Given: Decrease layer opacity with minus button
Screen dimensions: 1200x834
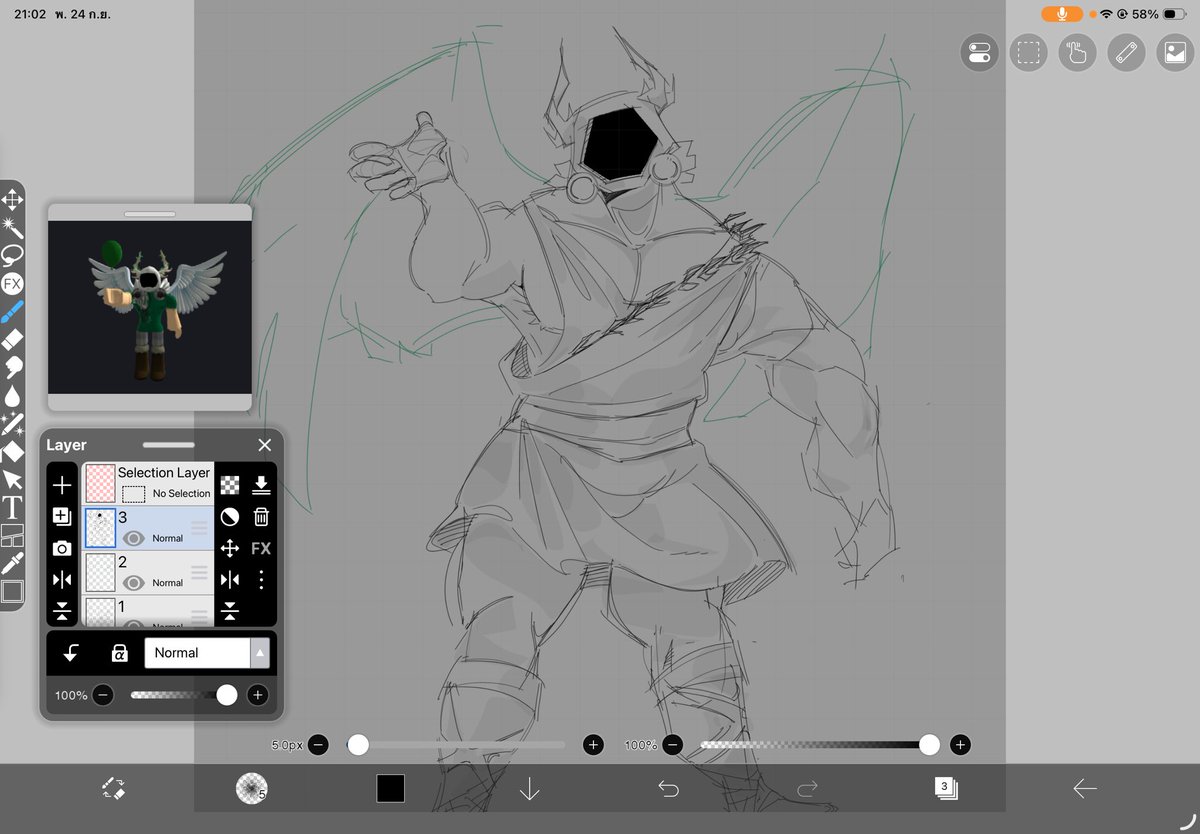Looking at the screenshot, I should pyautogui.click(x=104, y=695).
